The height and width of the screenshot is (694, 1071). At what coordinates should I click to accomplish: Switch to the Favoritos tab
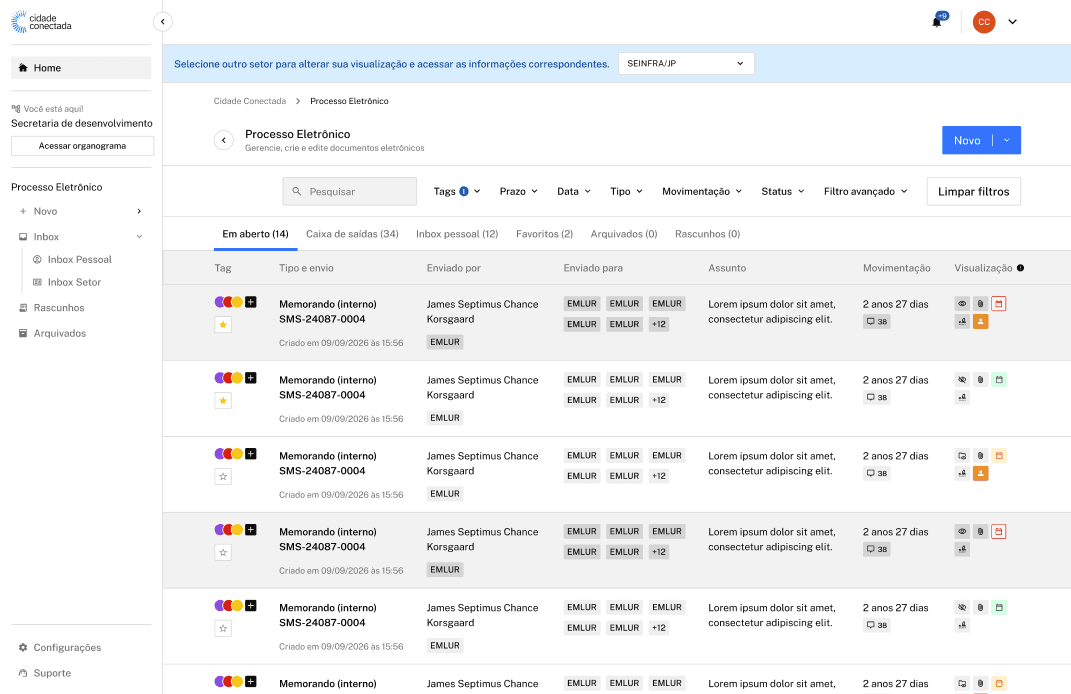(x=544, y=234)
